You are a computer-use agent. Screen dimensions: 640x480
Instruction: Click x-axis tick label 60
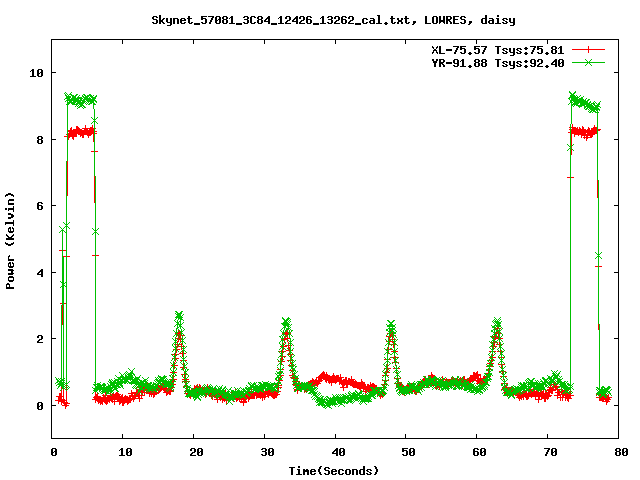click(x=479, y=452)
